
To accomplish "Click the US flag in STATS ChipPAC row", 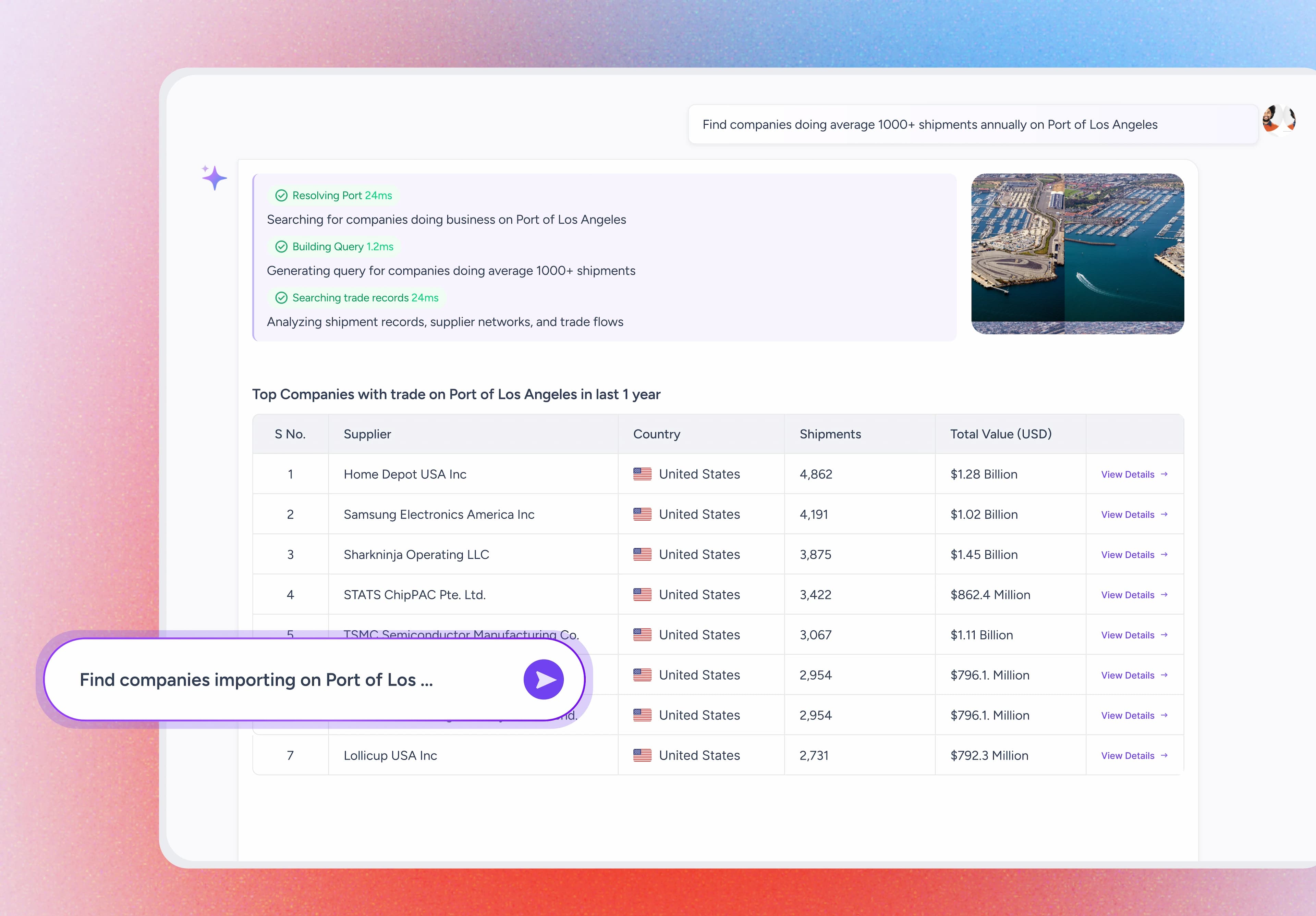I will click(642, 594).
